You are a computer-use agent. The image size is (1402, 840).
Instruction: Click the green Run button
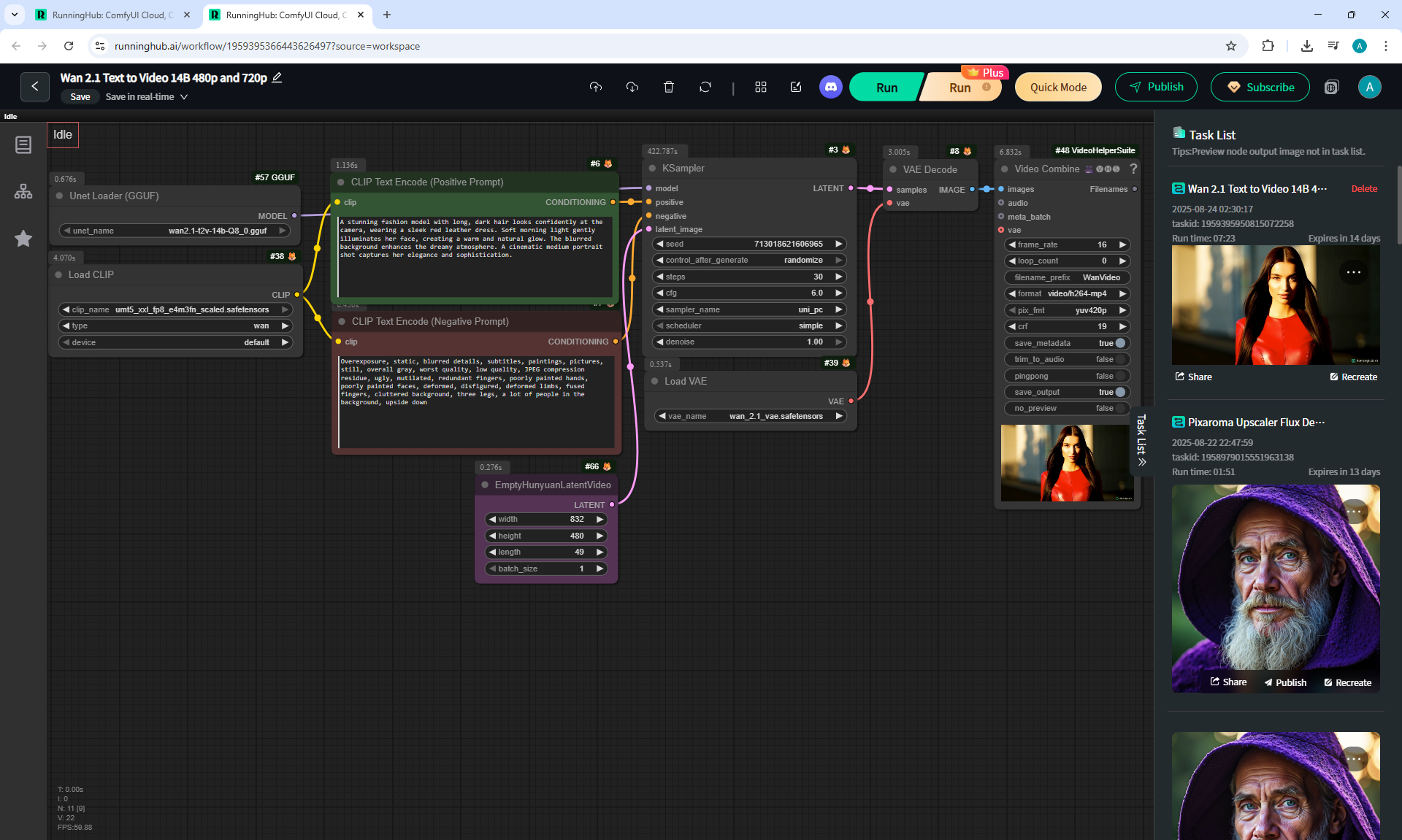coord(886,87)
